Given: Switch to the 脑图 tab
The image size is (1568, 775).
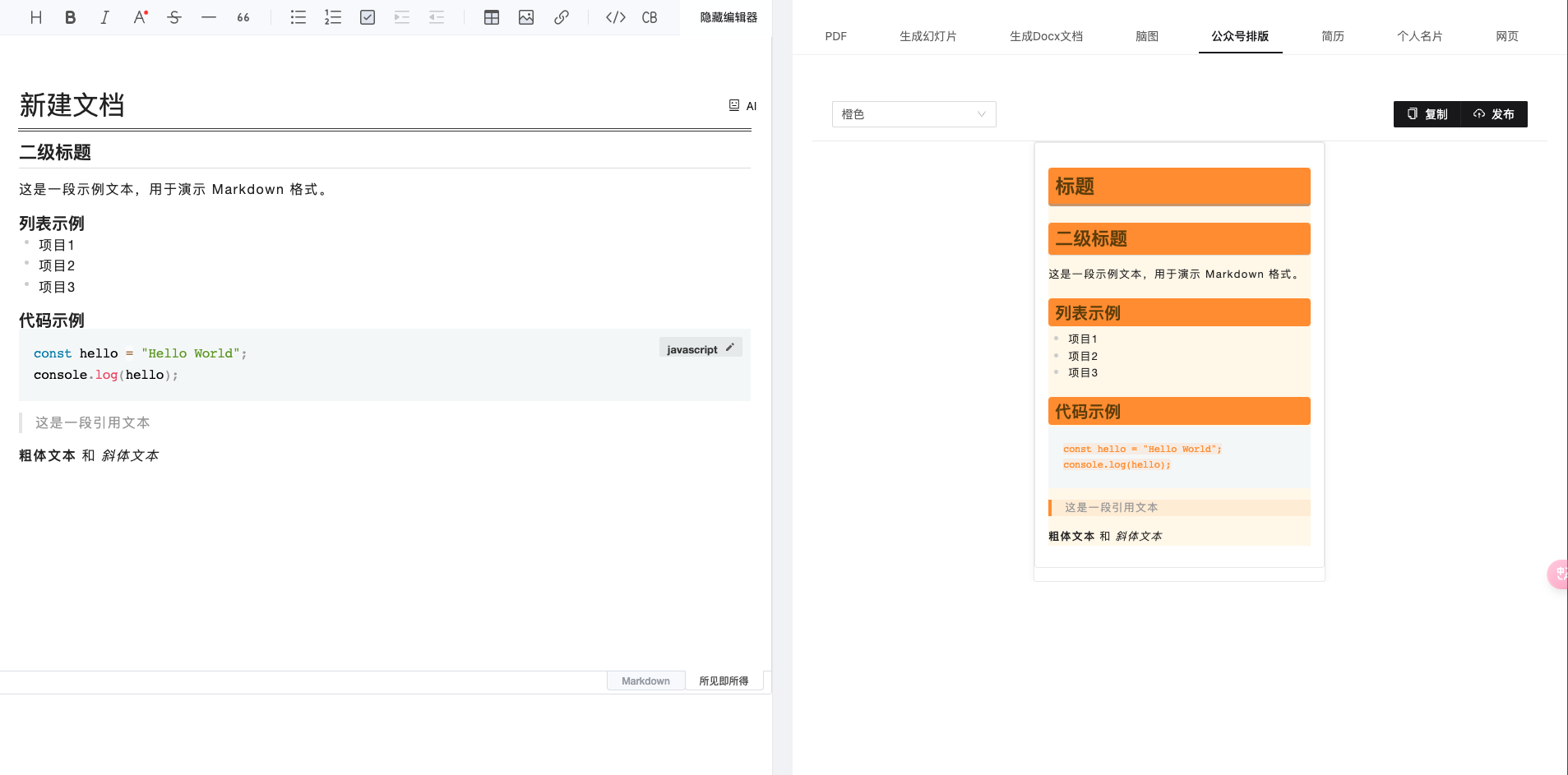Looking at the screenshot, I should point(1147,36).
